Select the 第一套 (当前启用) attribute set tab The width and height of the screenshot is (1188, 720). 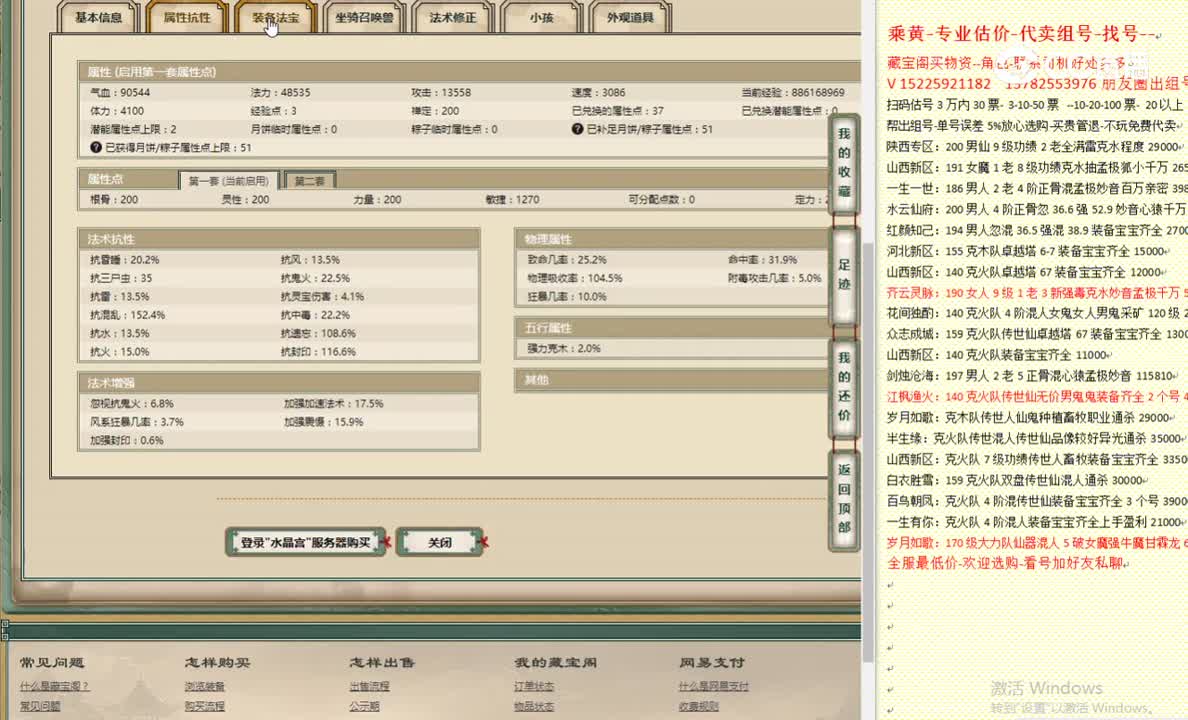click(x=229, y=181)
